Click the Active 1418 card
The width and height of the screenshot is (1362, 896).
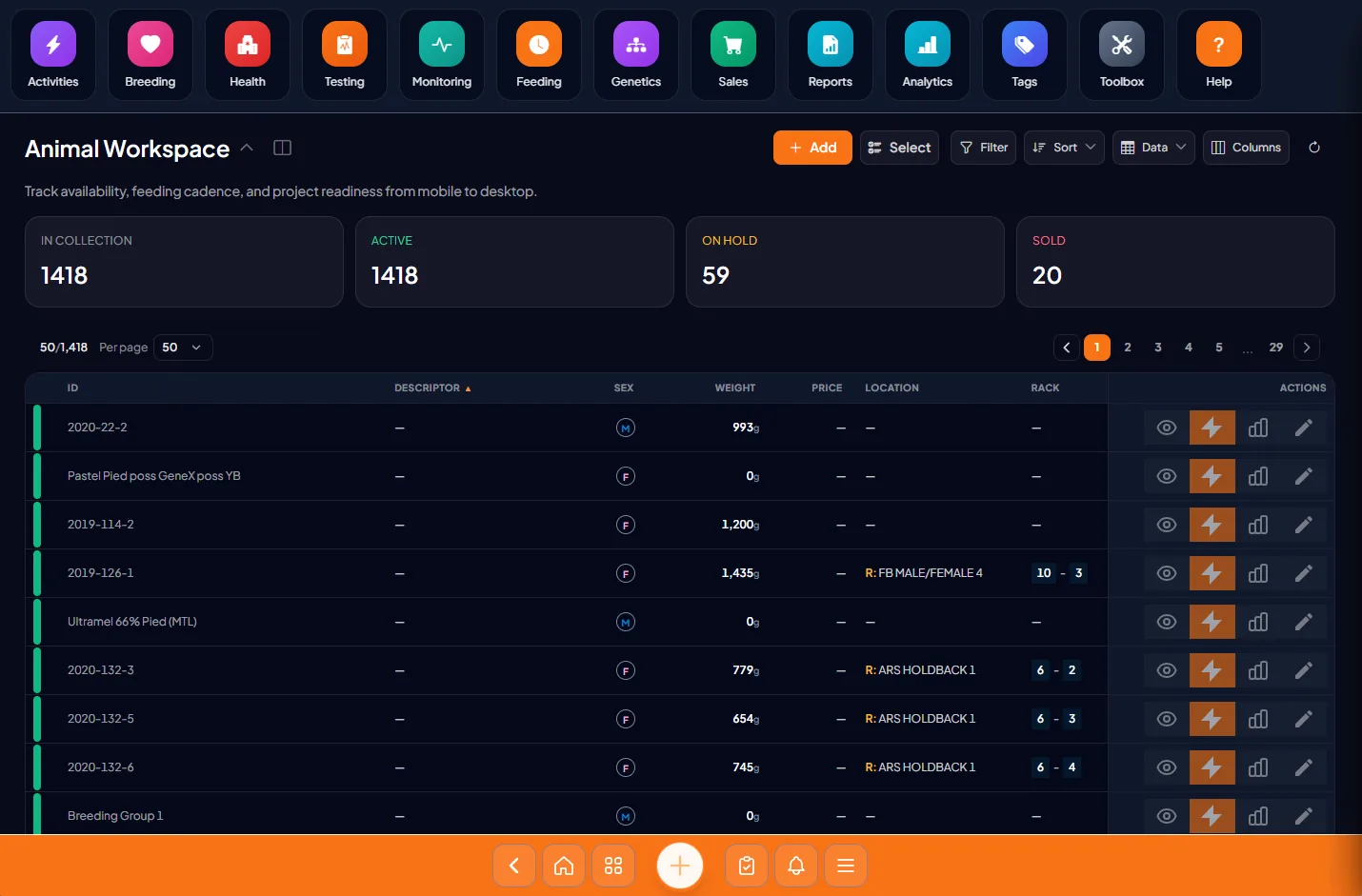click(x=514, y=262)
